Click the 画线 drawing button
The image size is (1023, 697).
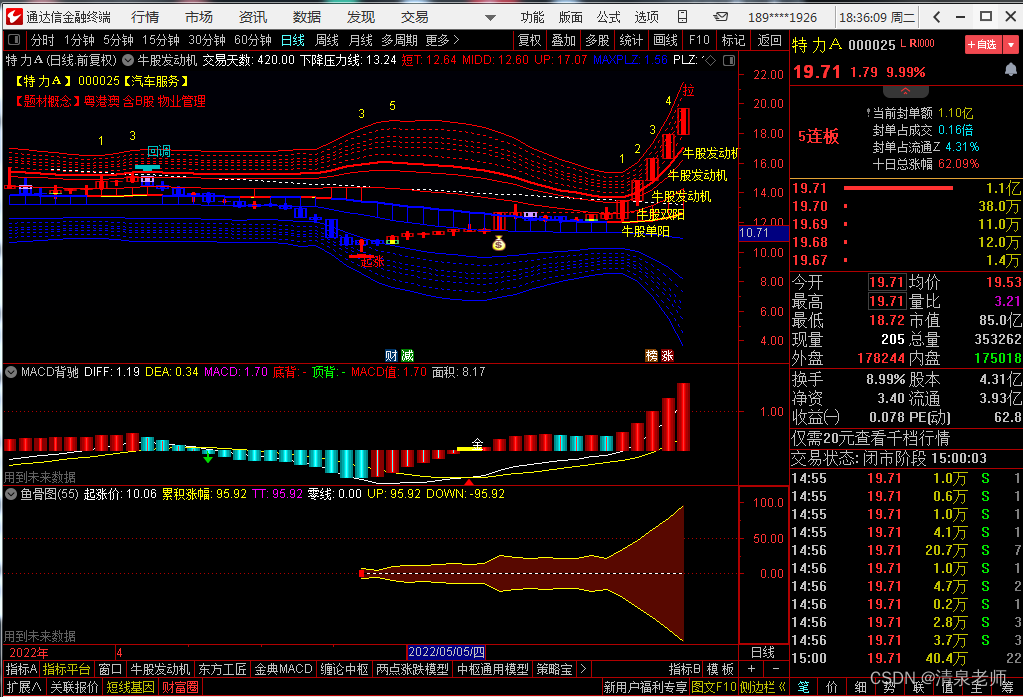point(665,40)
